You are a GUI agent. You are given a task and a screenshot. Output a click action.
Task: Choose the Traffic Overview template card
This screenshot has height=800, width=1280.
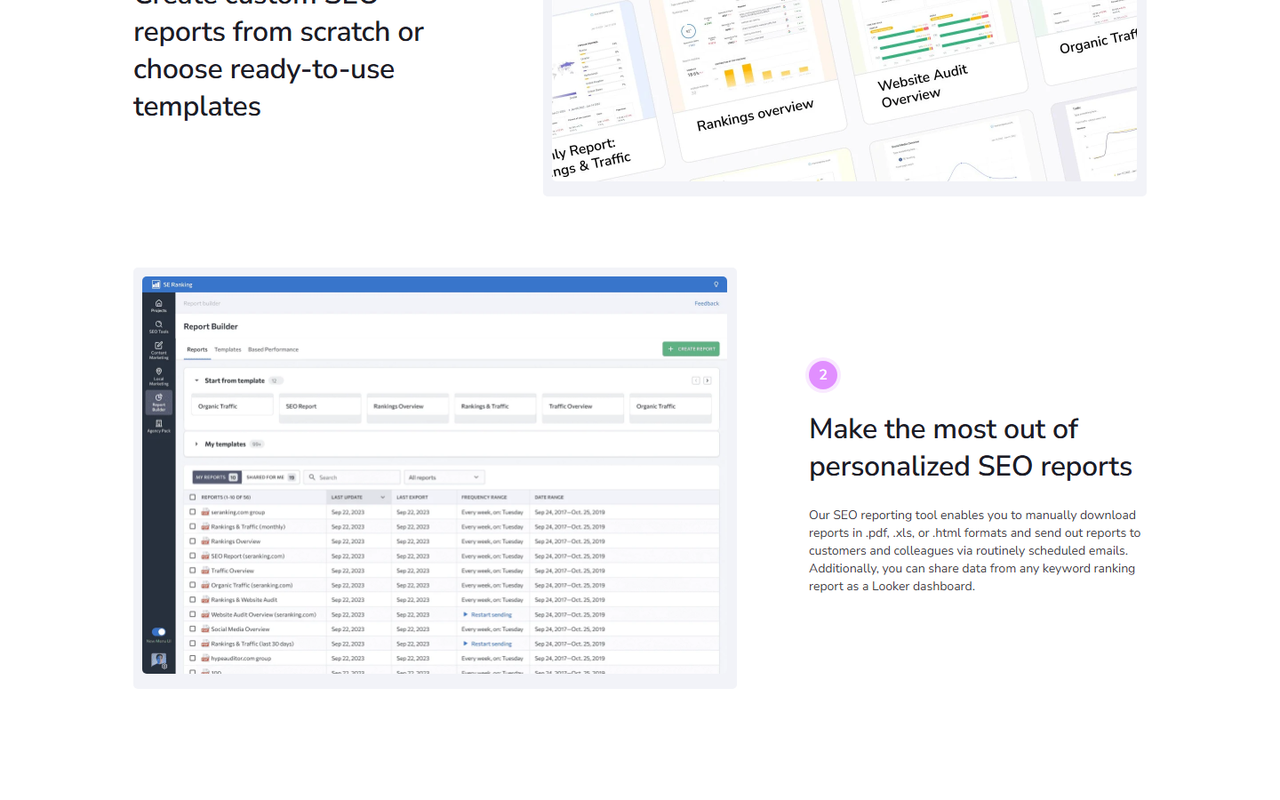coord(583,407)
